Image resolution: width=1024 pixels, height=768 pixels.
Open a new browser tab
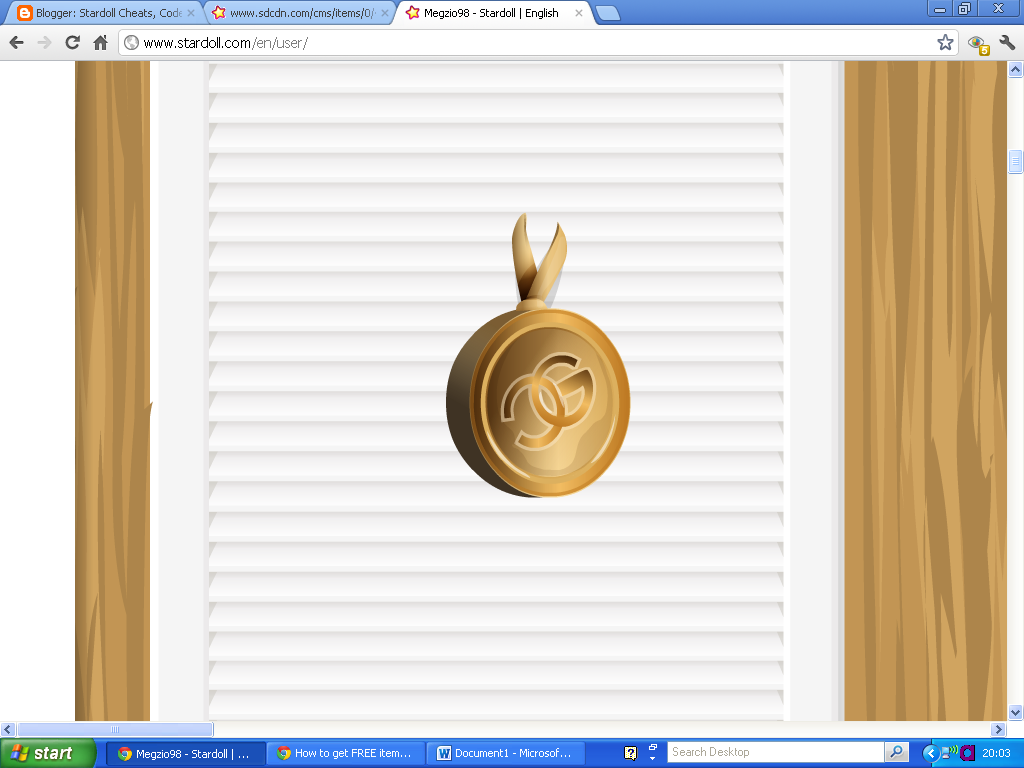608,13
